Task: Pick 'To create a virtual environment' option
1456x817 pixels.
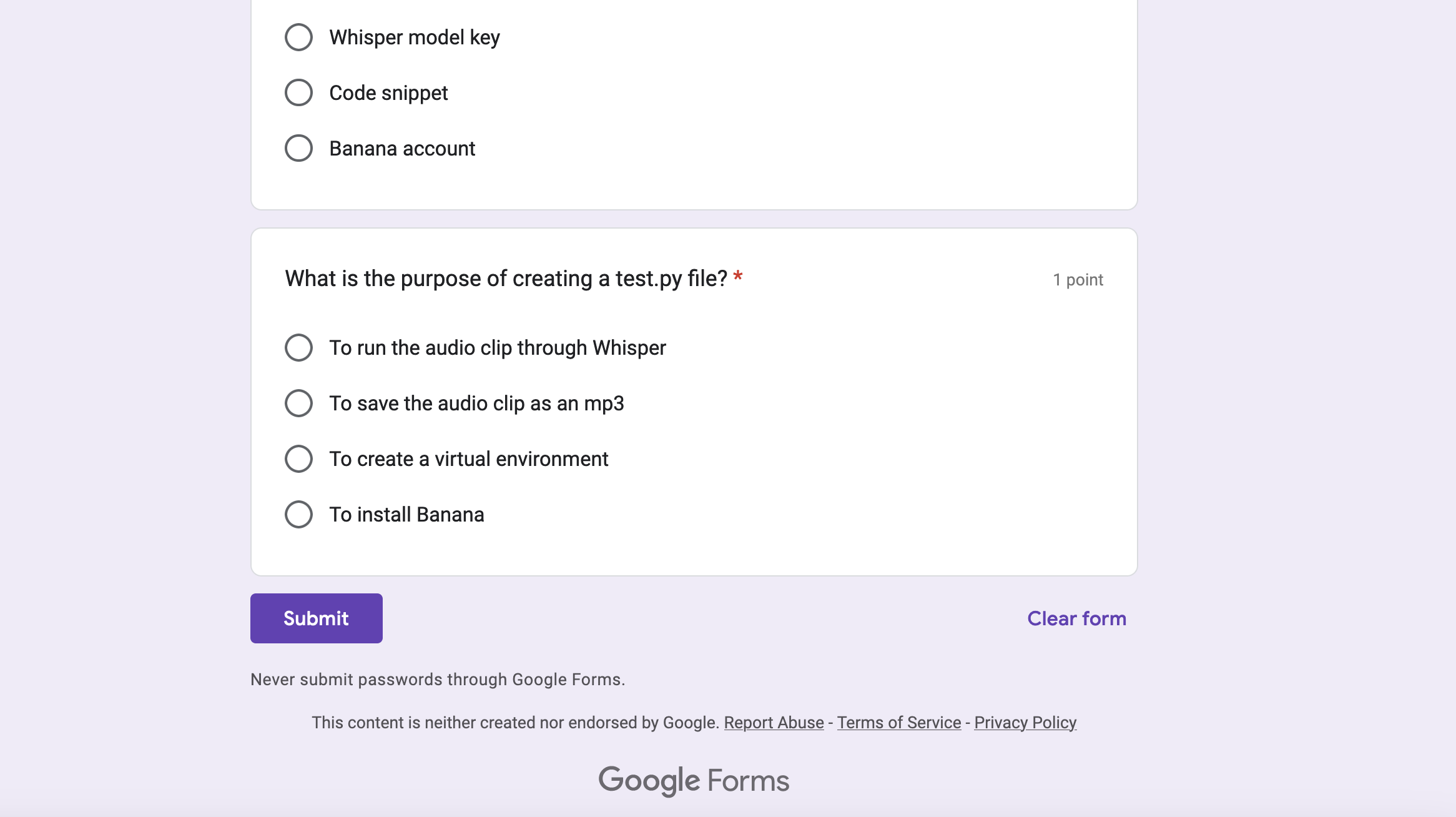Action: click(x=298, y=459)
